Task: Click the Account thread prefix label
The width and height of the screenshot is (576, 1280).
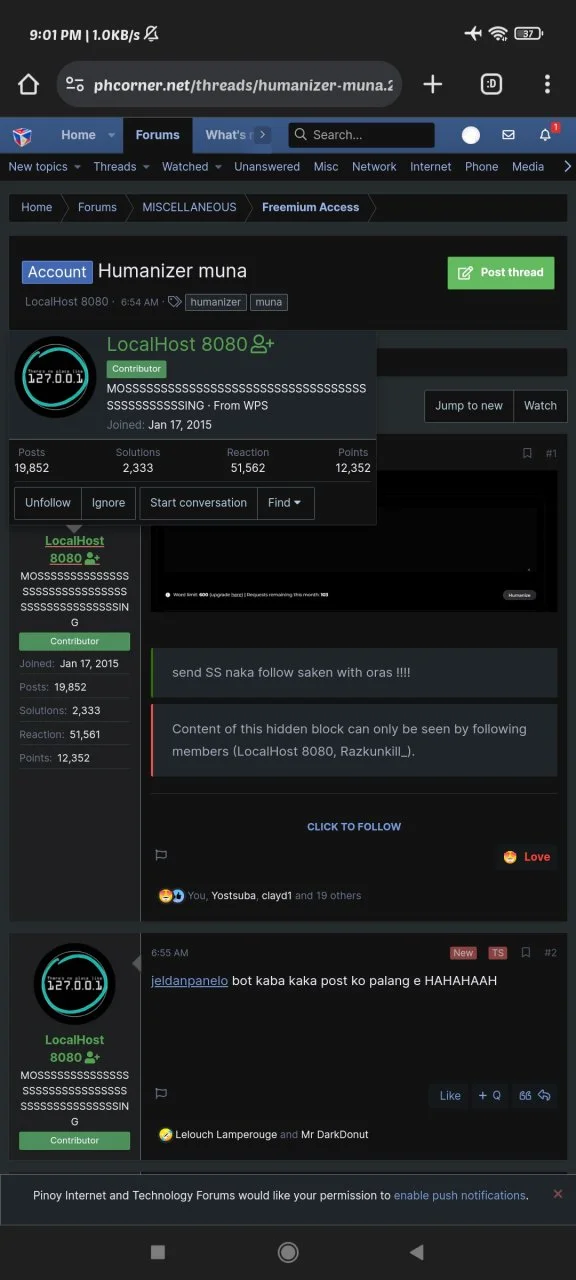Action: [x=57, y=272]
